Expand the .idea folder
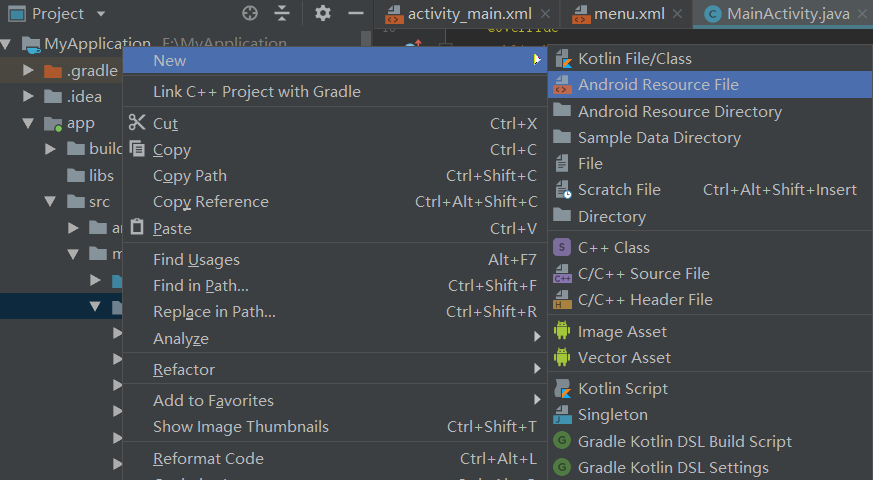The width and height of the screenshot is (873, 480). click(x=28, y=96)
